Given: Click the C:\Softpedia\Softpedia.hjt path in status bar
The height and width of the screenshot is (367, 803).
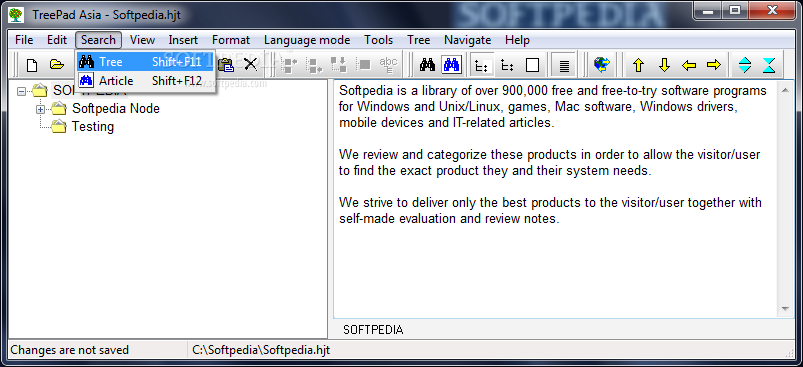Looking at the screenshot, I should (x=261, y=350).
